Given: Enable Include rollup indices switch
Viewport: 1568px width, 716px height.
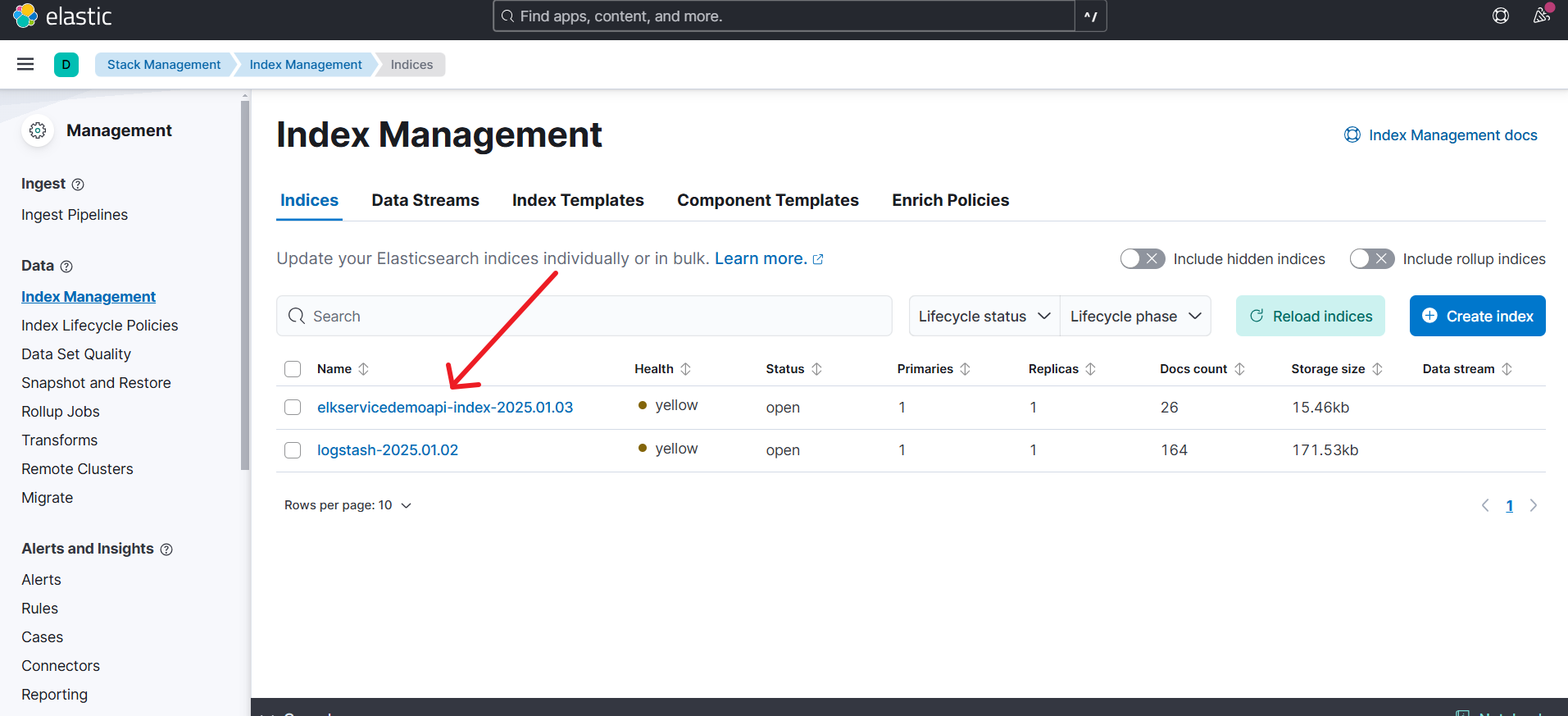Looking at the screenshot, I should [x=1371, y=259].
